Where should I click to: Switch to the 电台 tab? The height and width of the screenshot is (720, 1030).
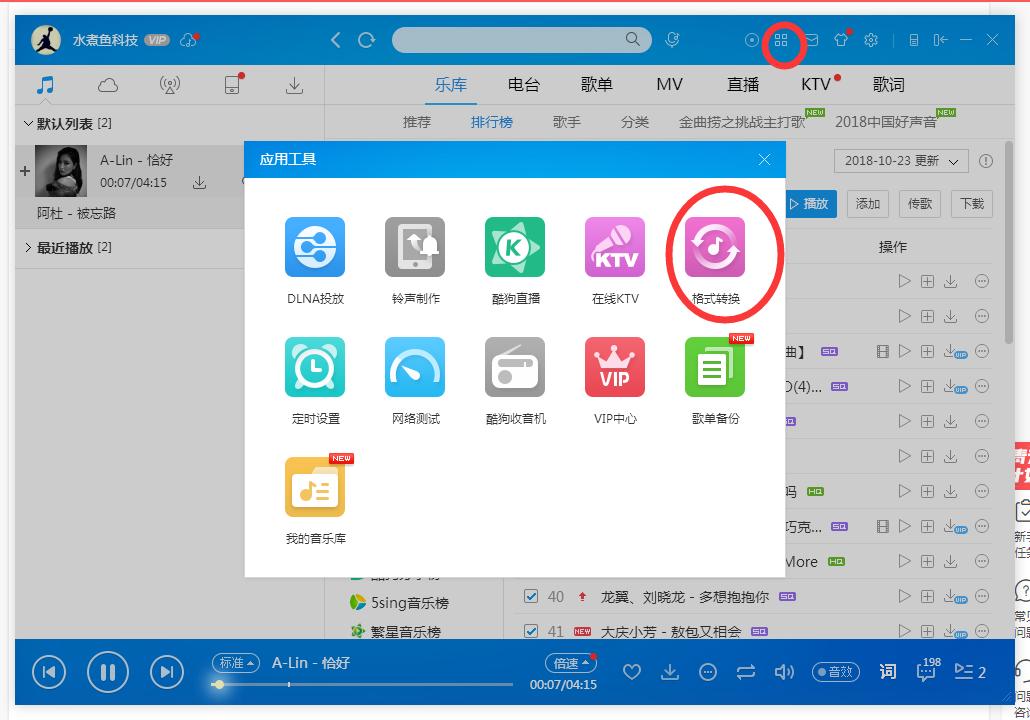[524, 84]
